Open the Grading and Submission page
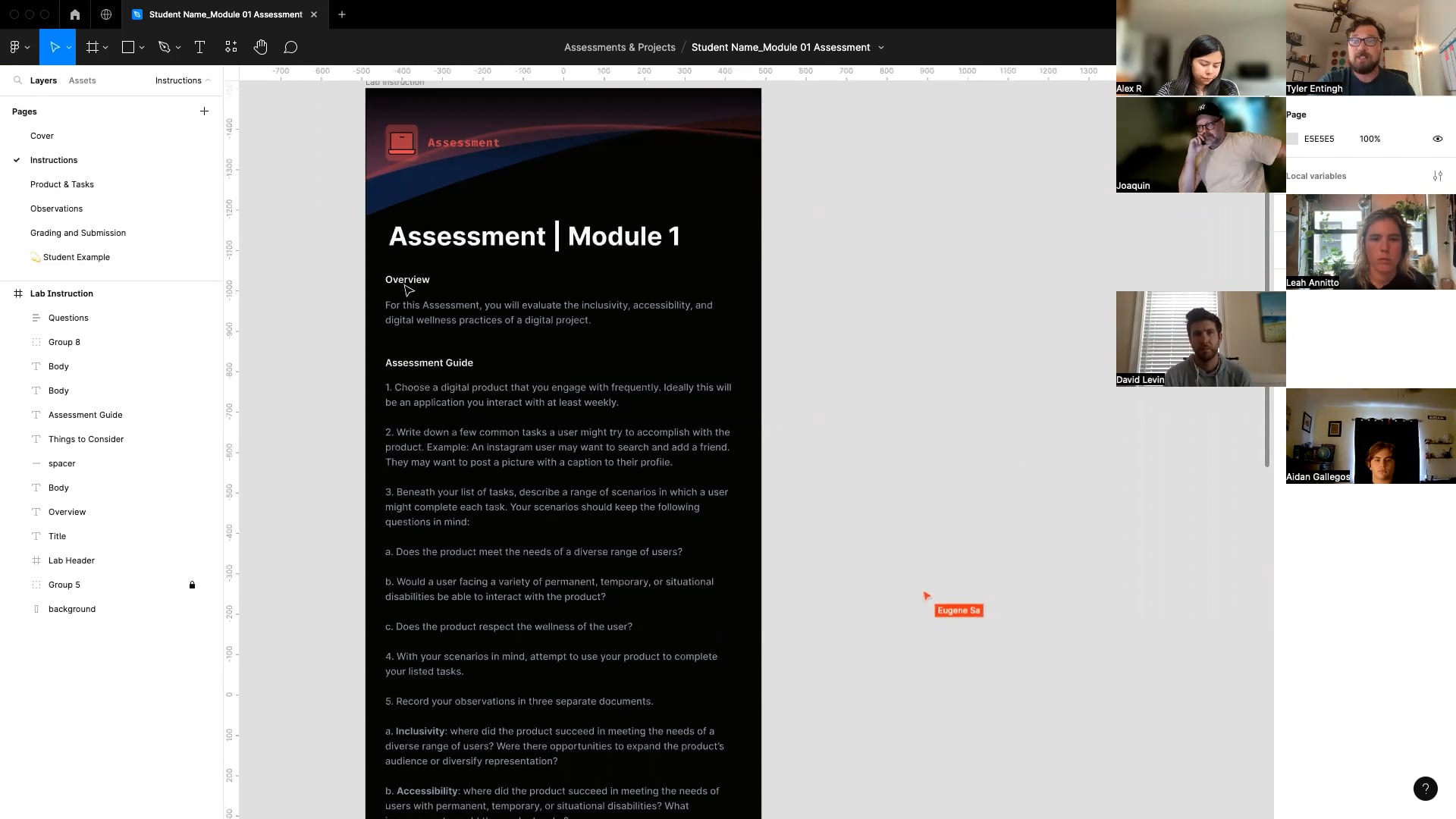1456x819 pixels. click(x=78, y=233)
